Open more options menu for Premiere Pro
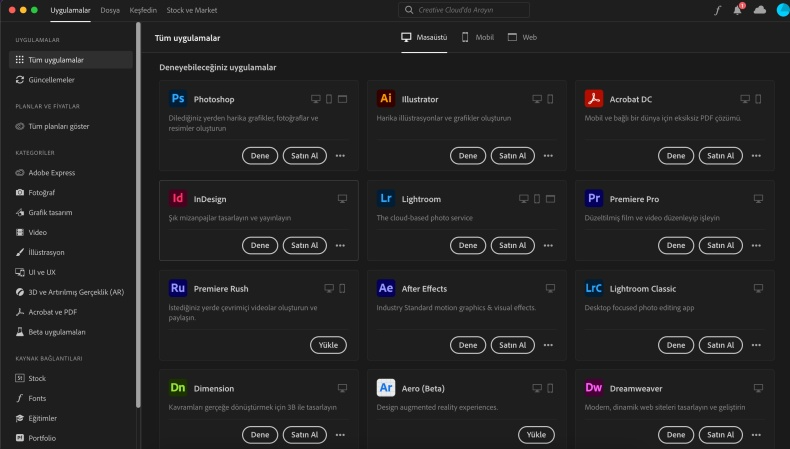The image size is (790, 449). point(756,245)
